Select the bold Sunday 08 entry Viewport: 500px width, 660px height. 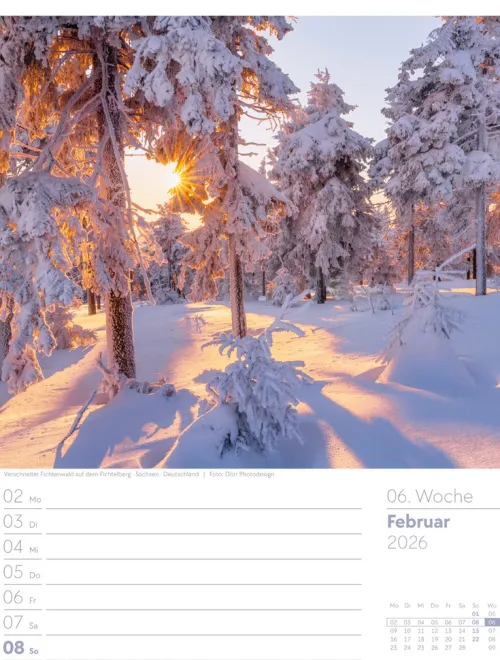tap(21, 648)
